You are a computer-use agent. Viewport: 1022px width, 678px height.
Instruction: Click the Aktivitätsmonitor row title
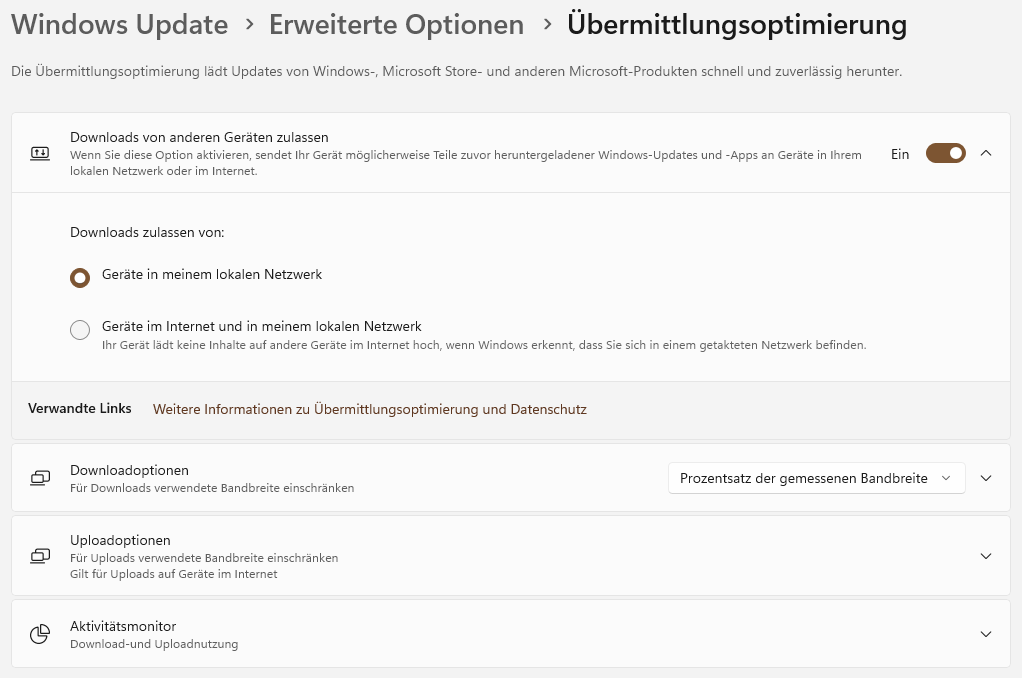click(123, 626)
